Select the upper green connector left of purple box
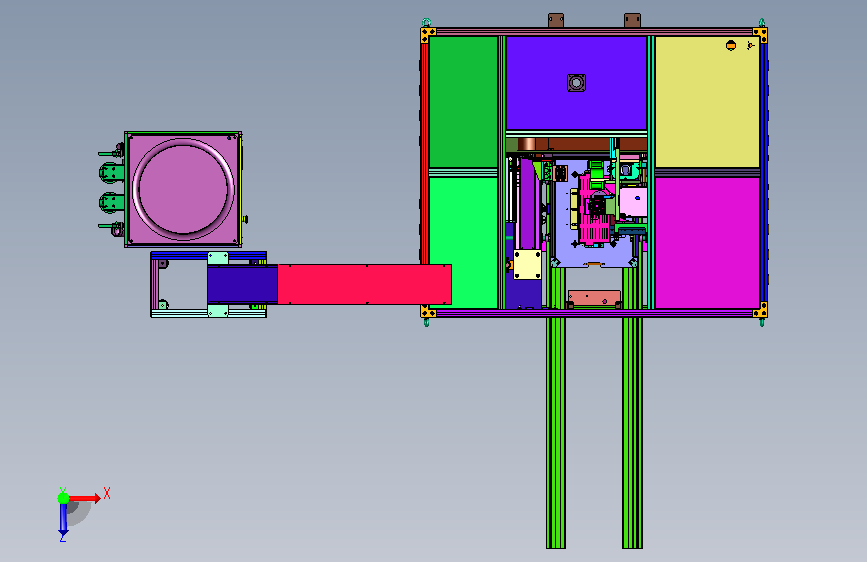Screen dimensions: 867x562 click(112, 173)
